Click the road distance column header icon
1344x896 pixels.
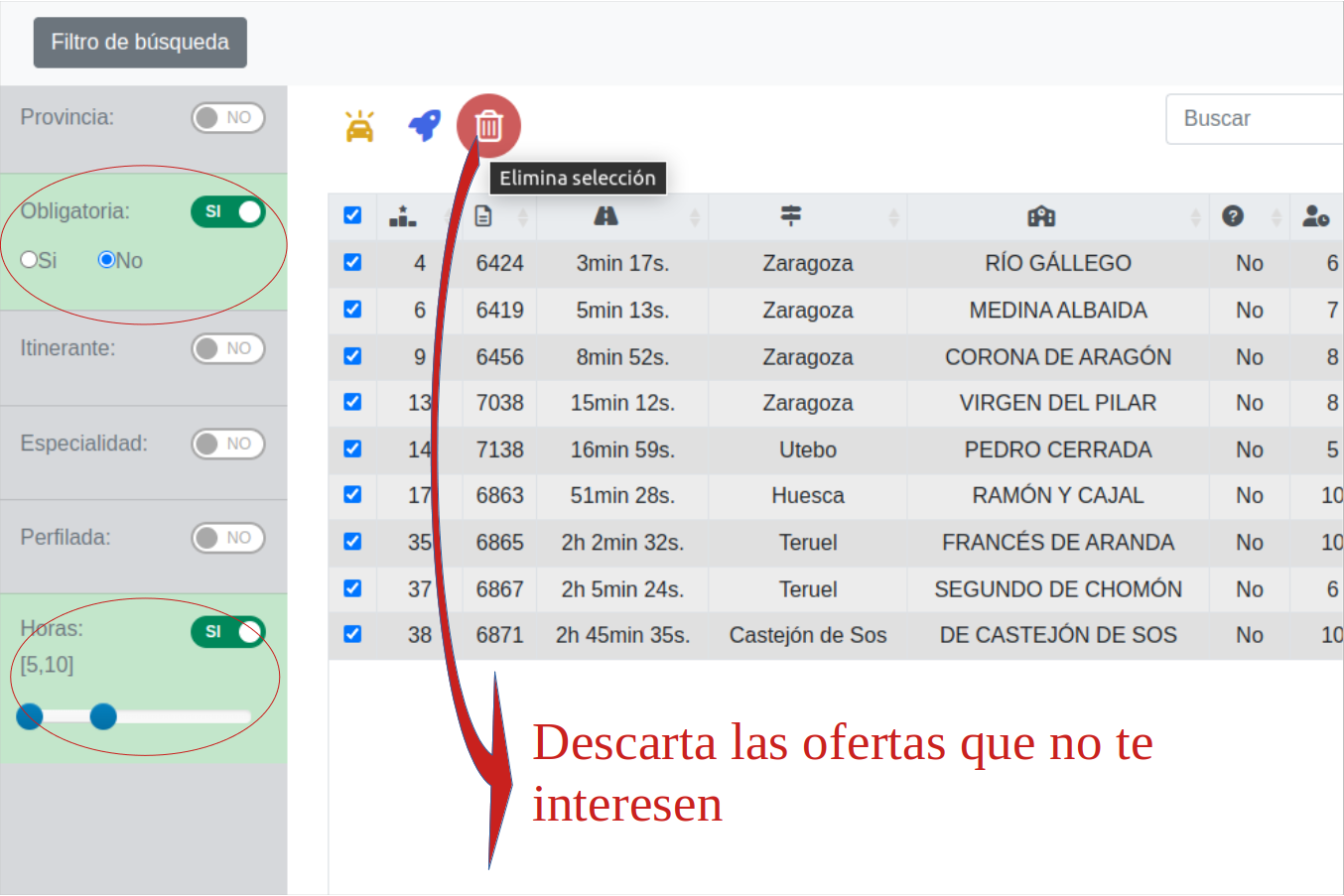(x=606, y=214)
